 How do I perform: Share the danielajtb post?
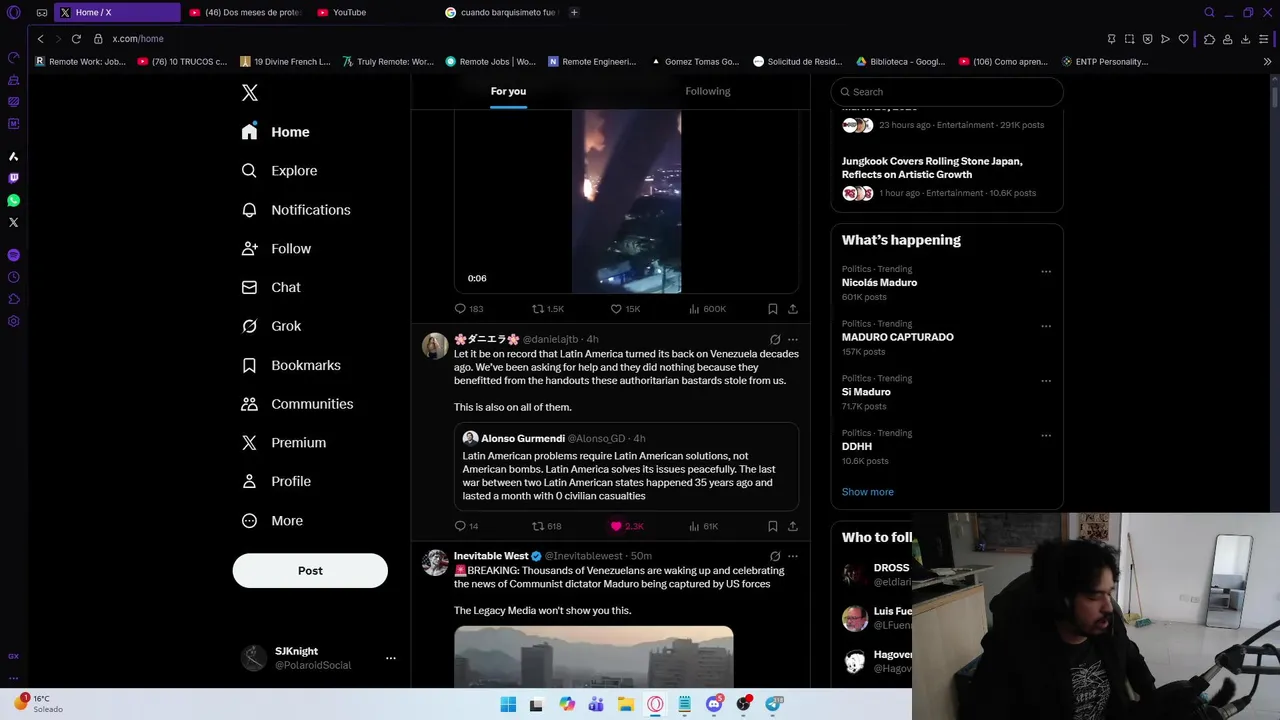(793, 526)
